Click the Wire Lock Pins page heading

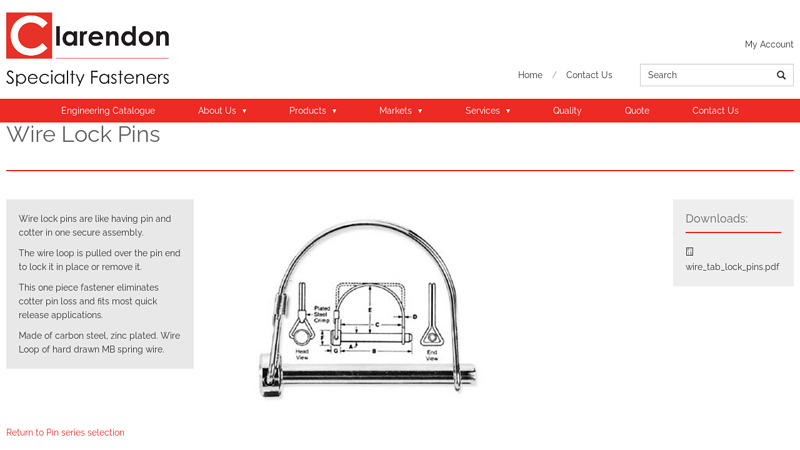tap(83, 135)
